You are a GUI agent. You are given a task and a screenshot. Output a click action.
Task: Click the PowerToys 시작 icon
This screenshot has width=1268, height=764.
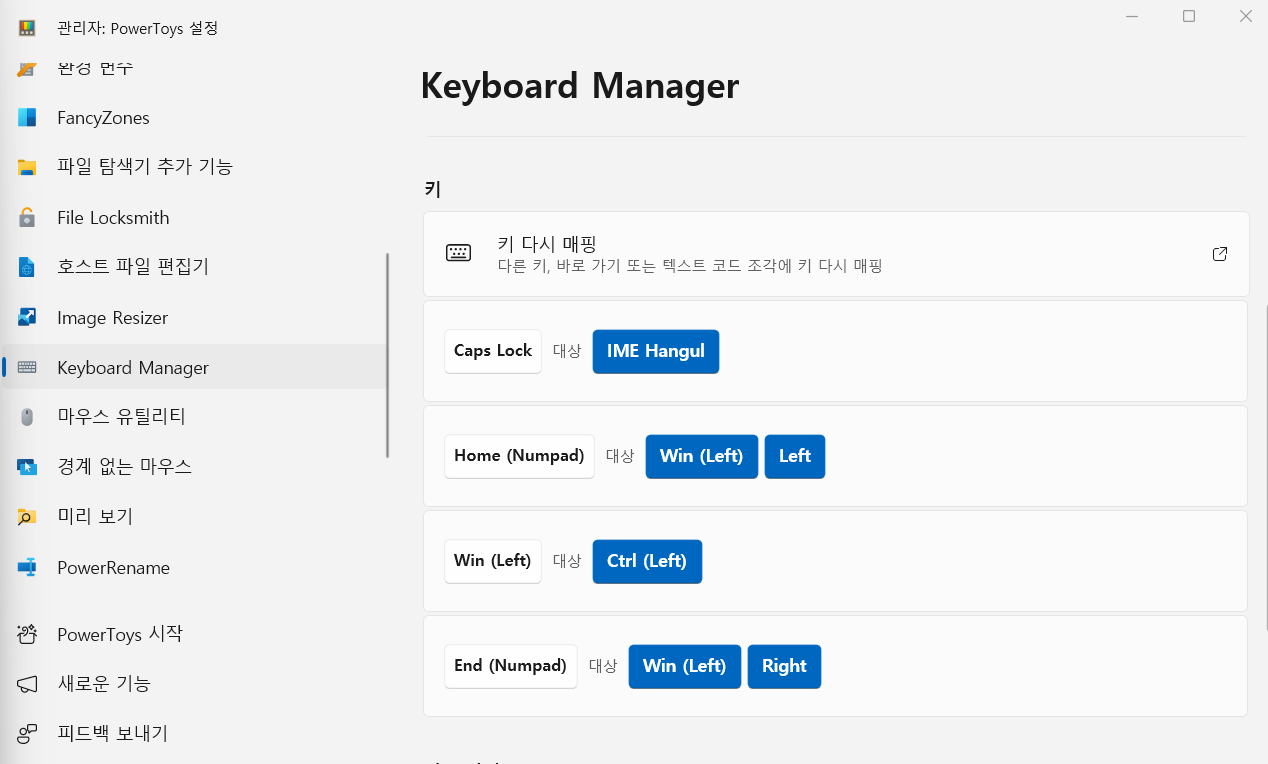click(27, 634)
